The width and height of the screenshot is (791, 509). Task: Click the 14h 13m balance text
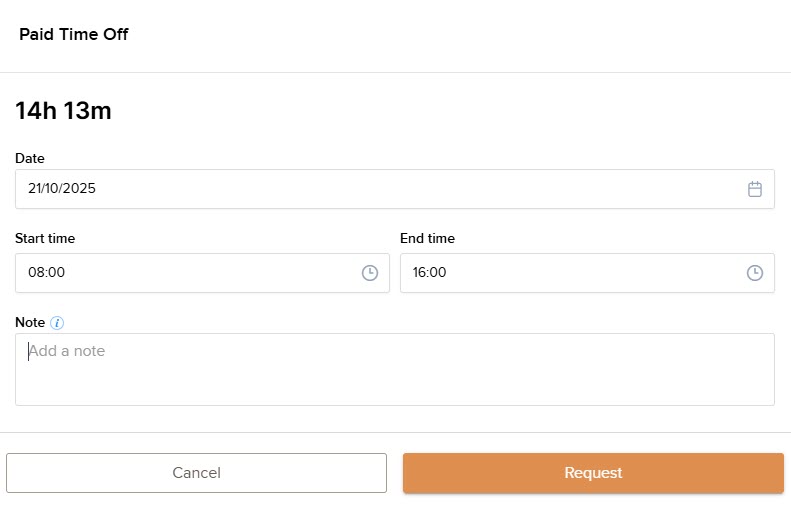click(x=63, y=111)
